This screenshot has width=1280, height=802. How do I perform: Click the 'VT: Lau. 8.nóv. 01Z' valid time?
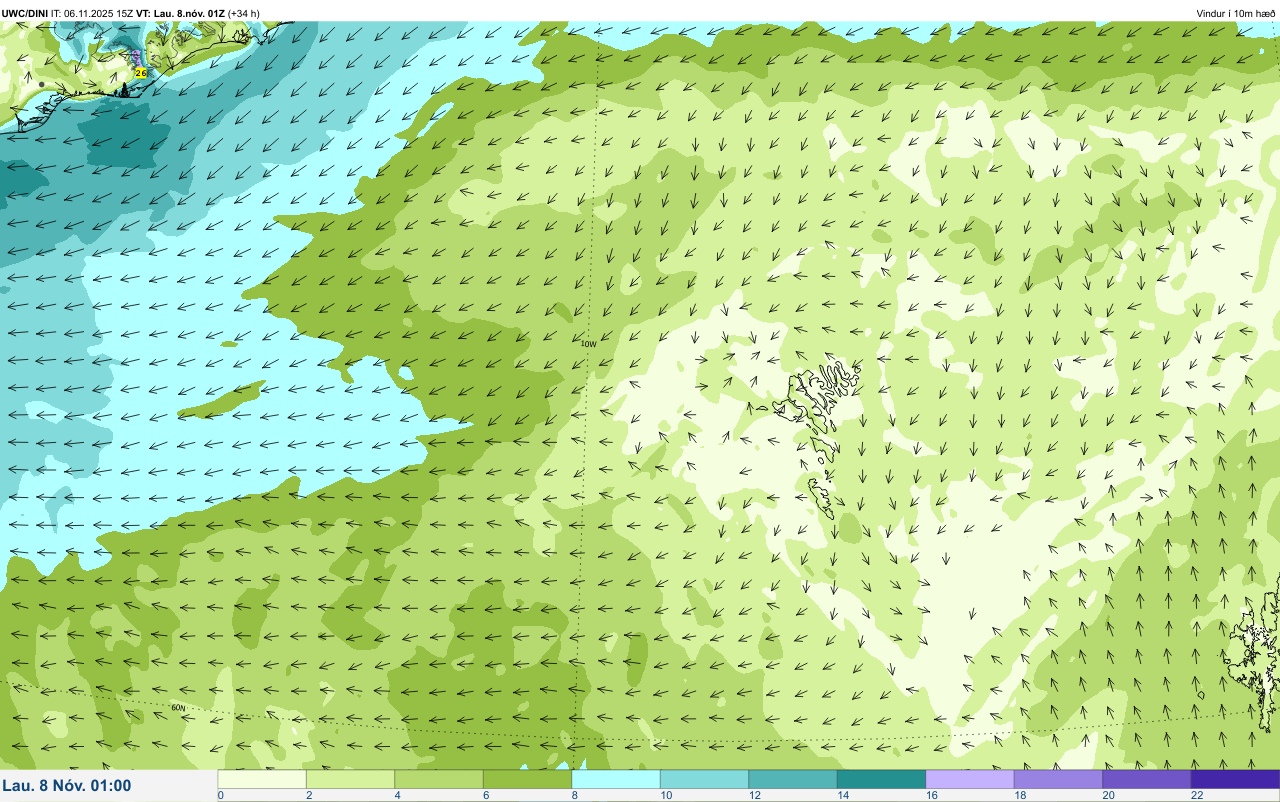click(181, 13)
